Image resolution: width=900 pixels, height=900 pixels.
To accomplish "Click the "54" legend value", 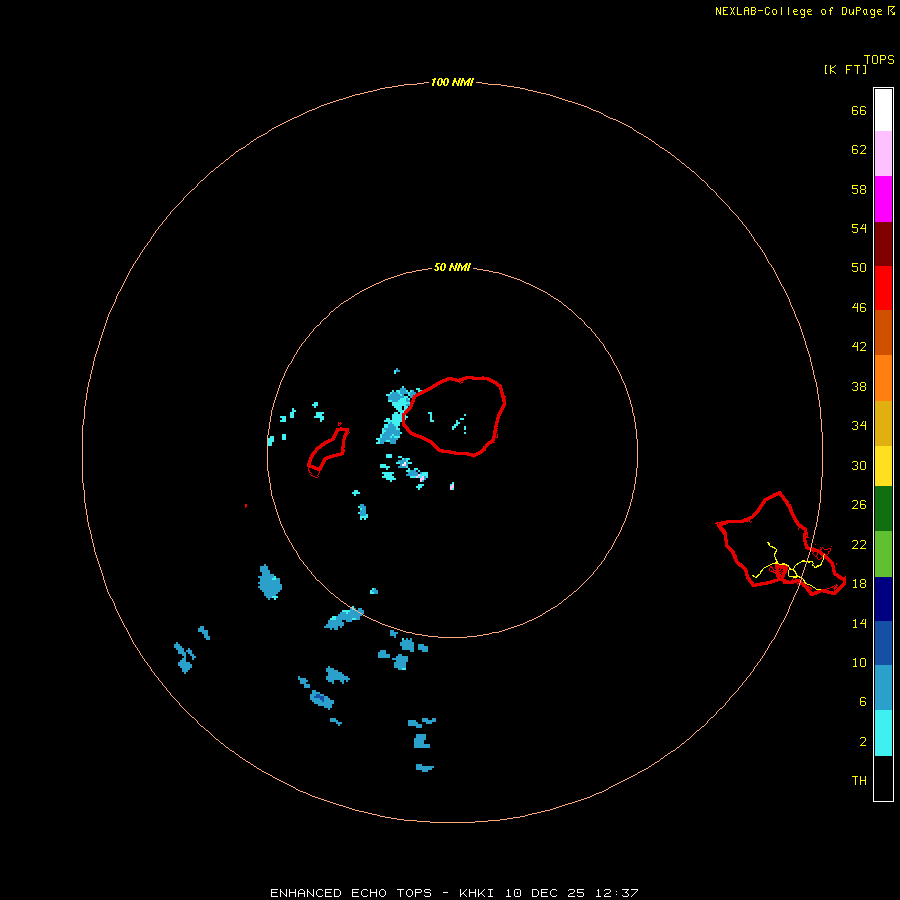I will (859, 228).
